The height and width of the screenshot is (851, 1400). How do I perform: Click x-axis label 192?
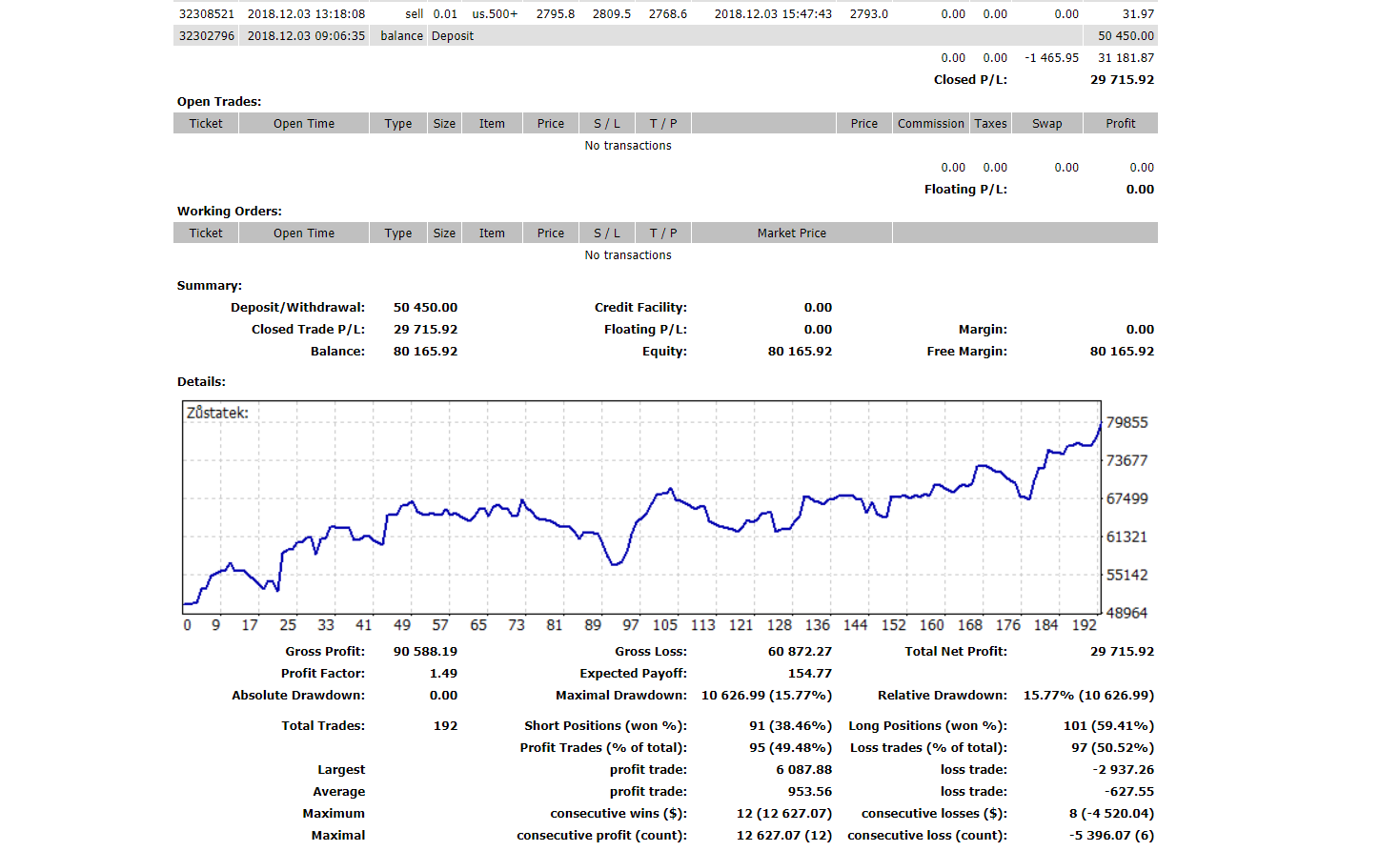point(1085,625)
